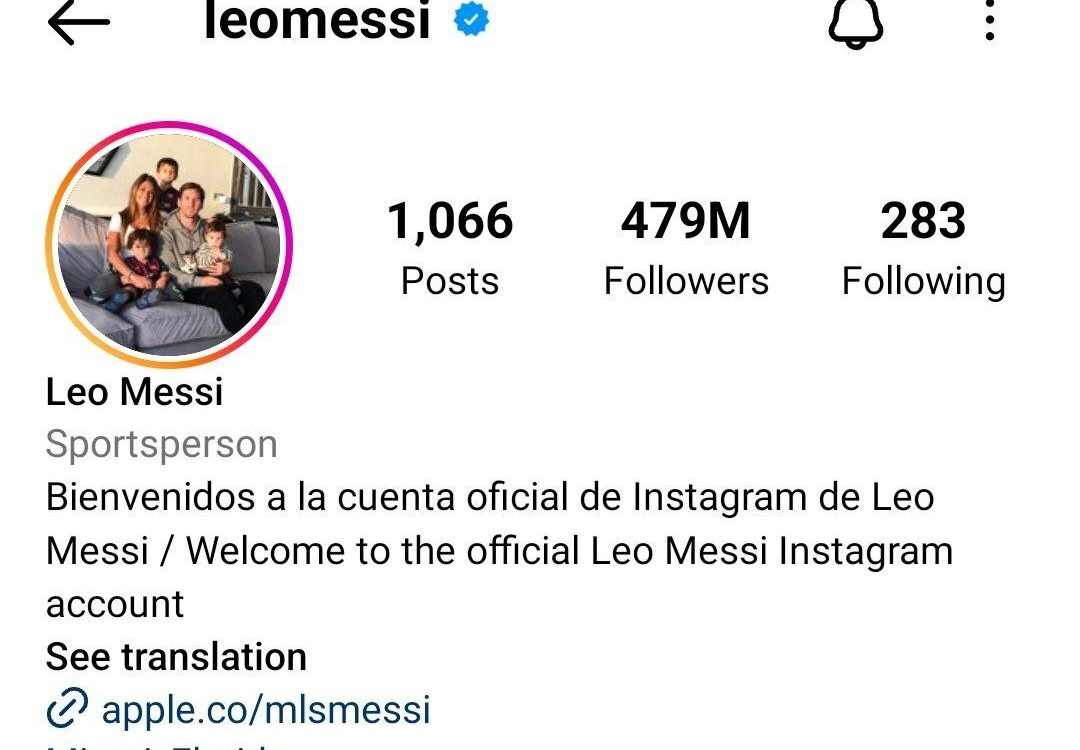The height and width of the screenshot is (750, 1080).
Task: Select the Leo Messi display name
Action: pyautogui.click(x=134, y=392)
